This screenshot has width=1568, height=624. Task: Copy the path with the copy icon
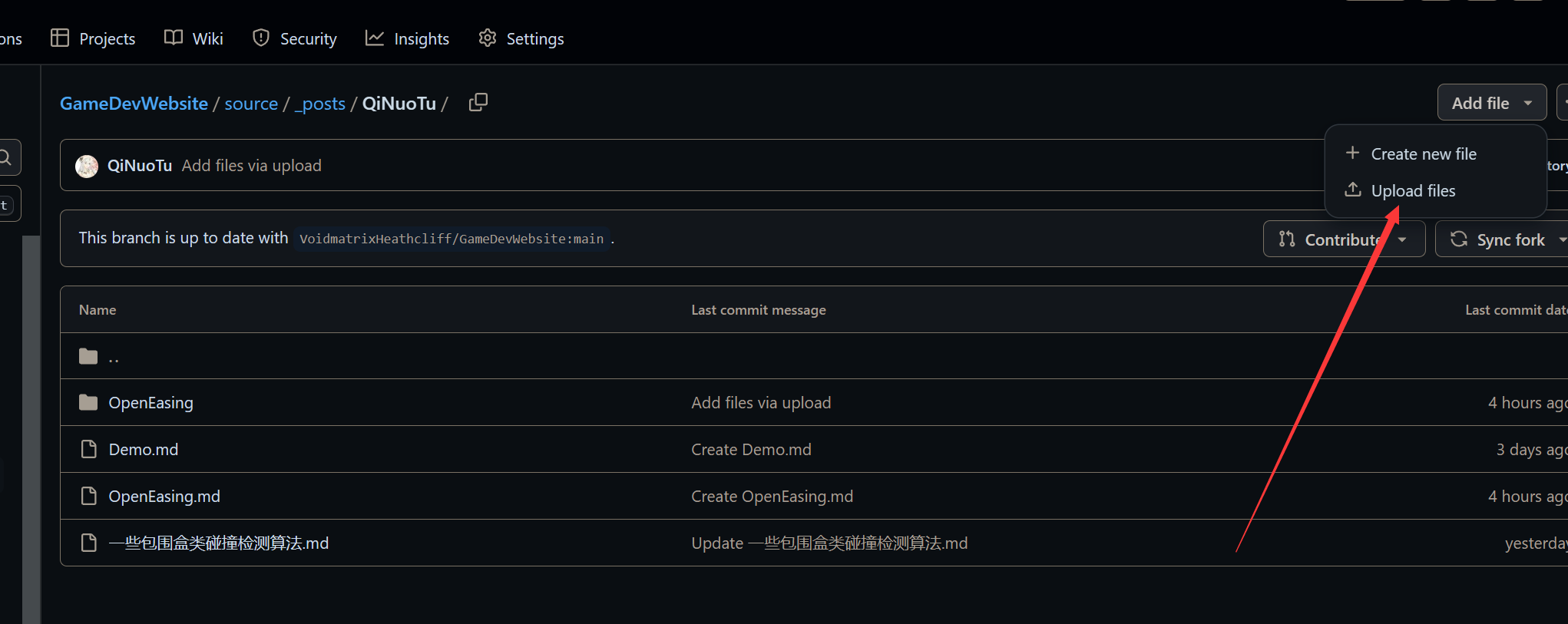[x=478, y=102]
